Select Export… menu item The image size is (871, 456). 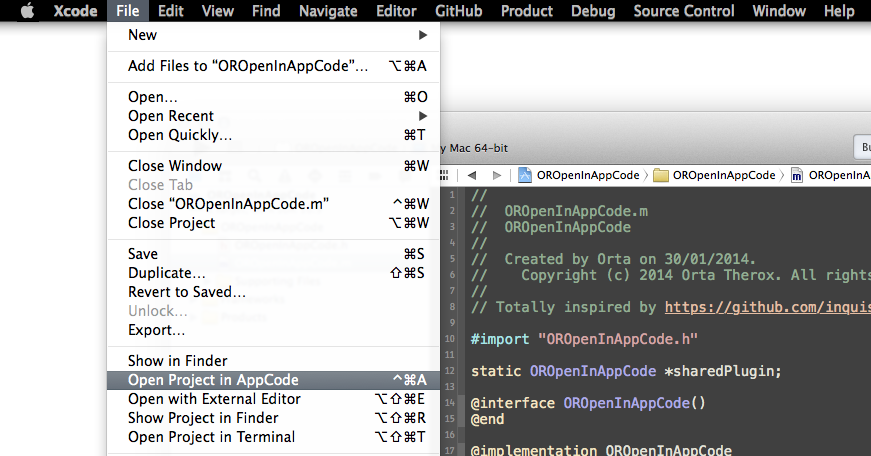tap(273, 330)
